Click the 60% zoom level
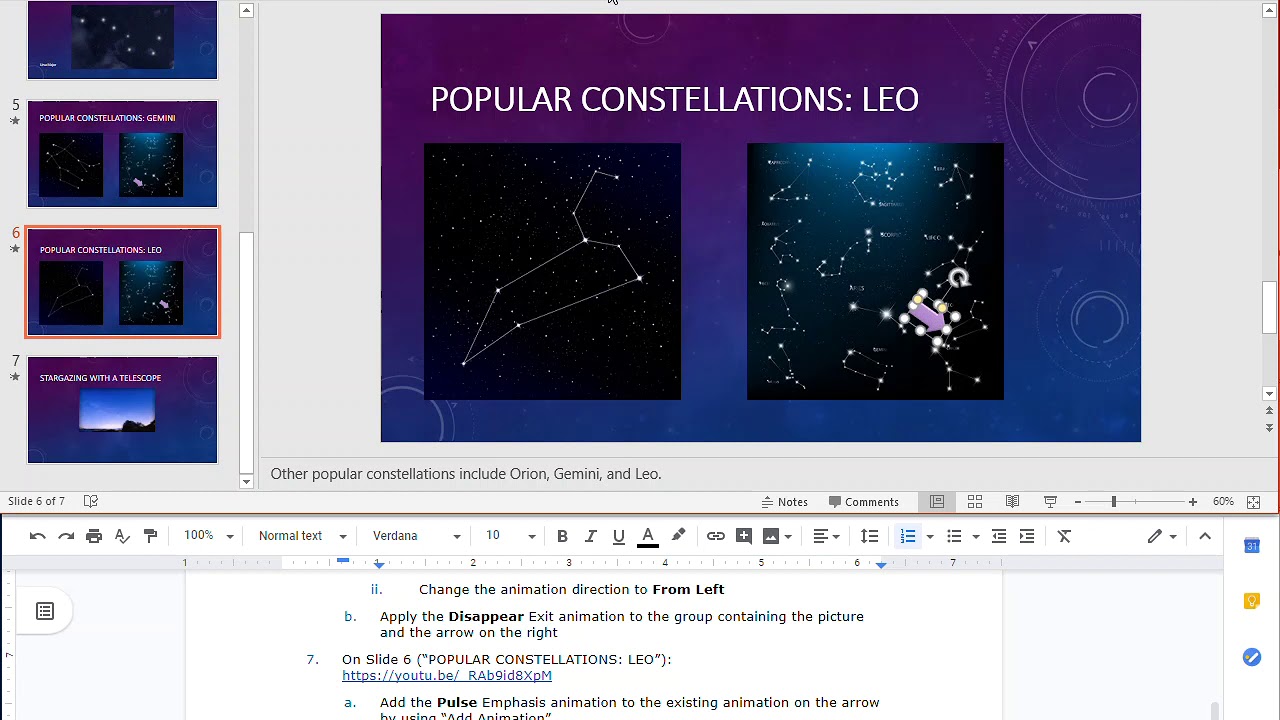Screen dimensions: 1280x720 (1223, 502)
